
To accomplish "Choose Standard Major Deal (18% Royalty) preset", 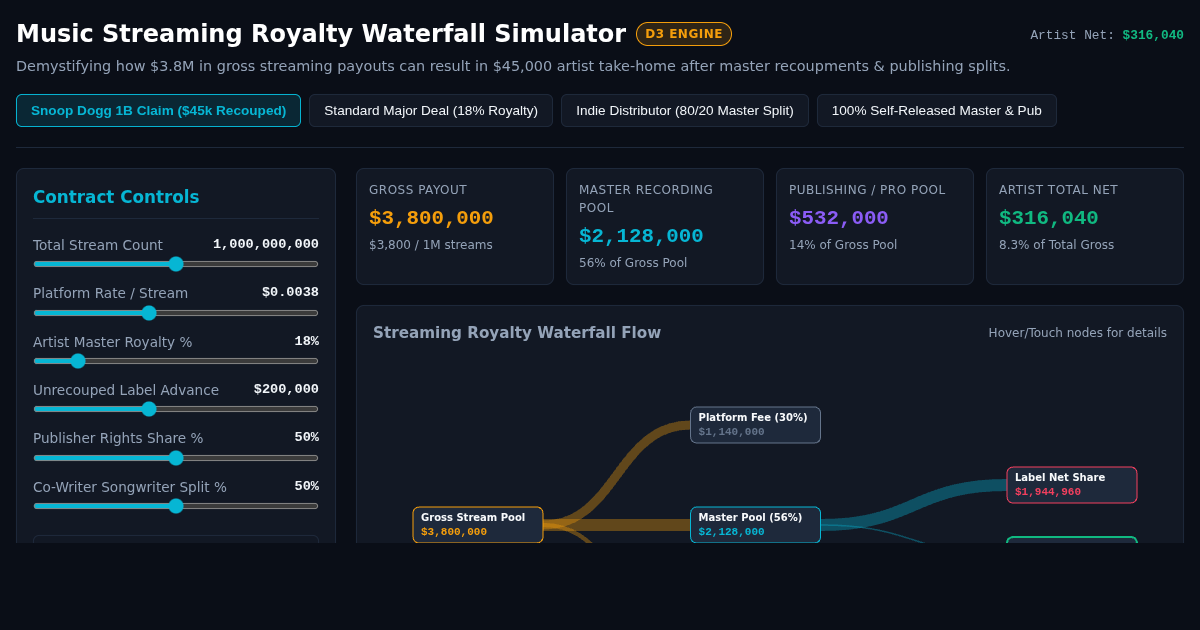I will coord(431,110).
